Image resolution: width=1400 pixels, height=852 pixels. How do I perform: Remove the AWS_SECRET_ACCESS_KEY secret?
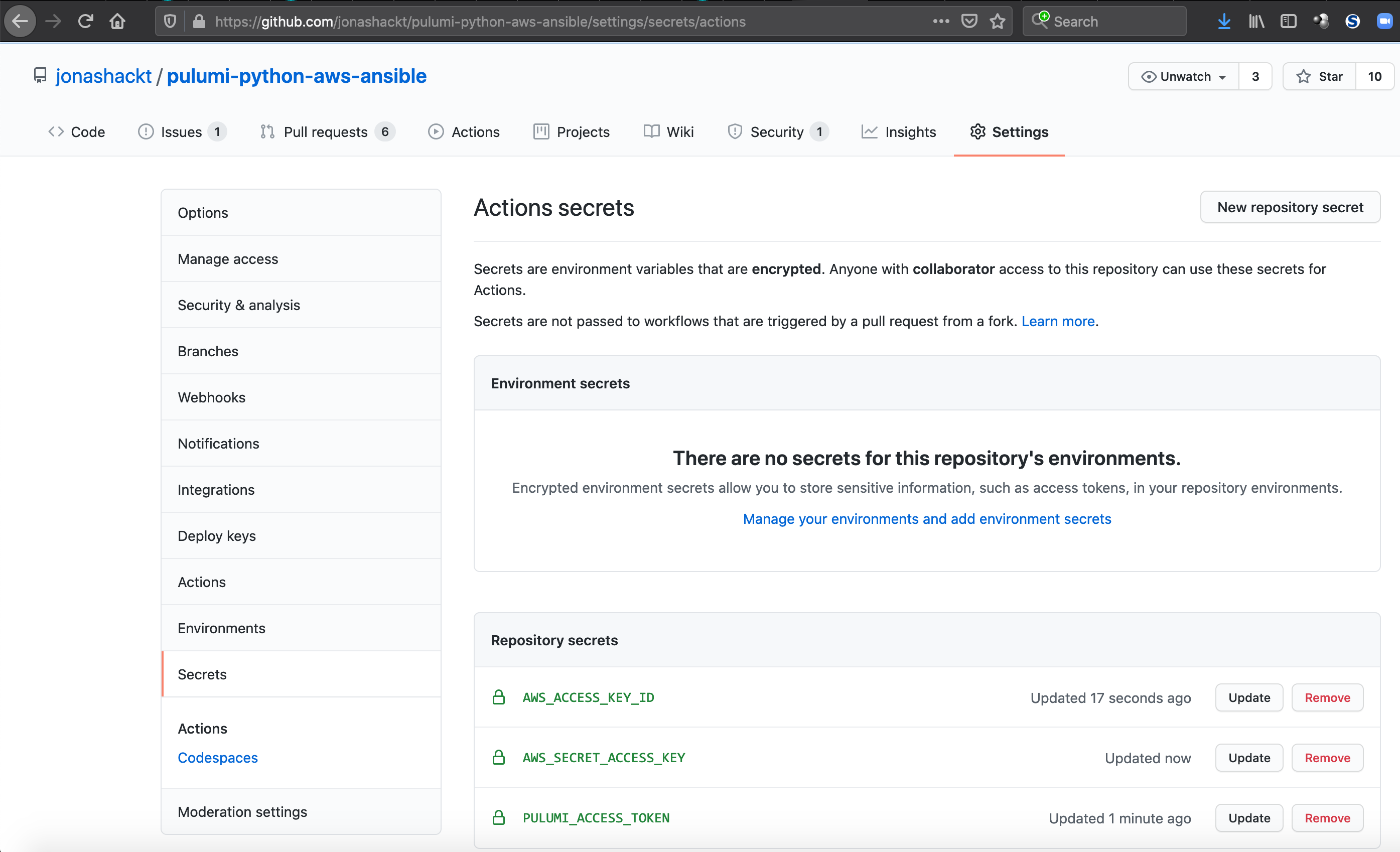(1327, 758)
